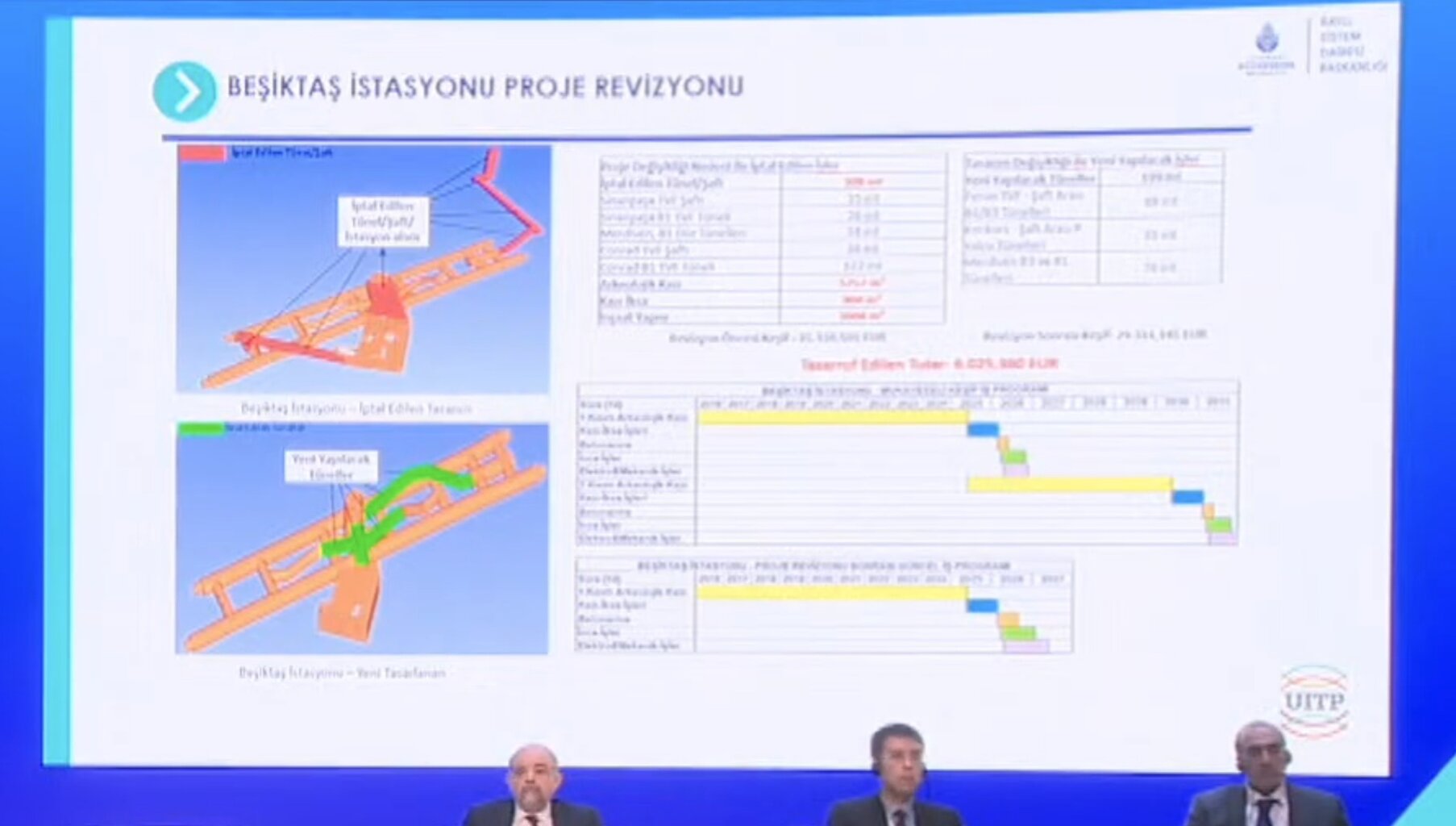Click the 'Beşiktaş İstasyonu – Yeni Tasarlanan' caption
This screenshot has width=1456, height=826.
342,673
